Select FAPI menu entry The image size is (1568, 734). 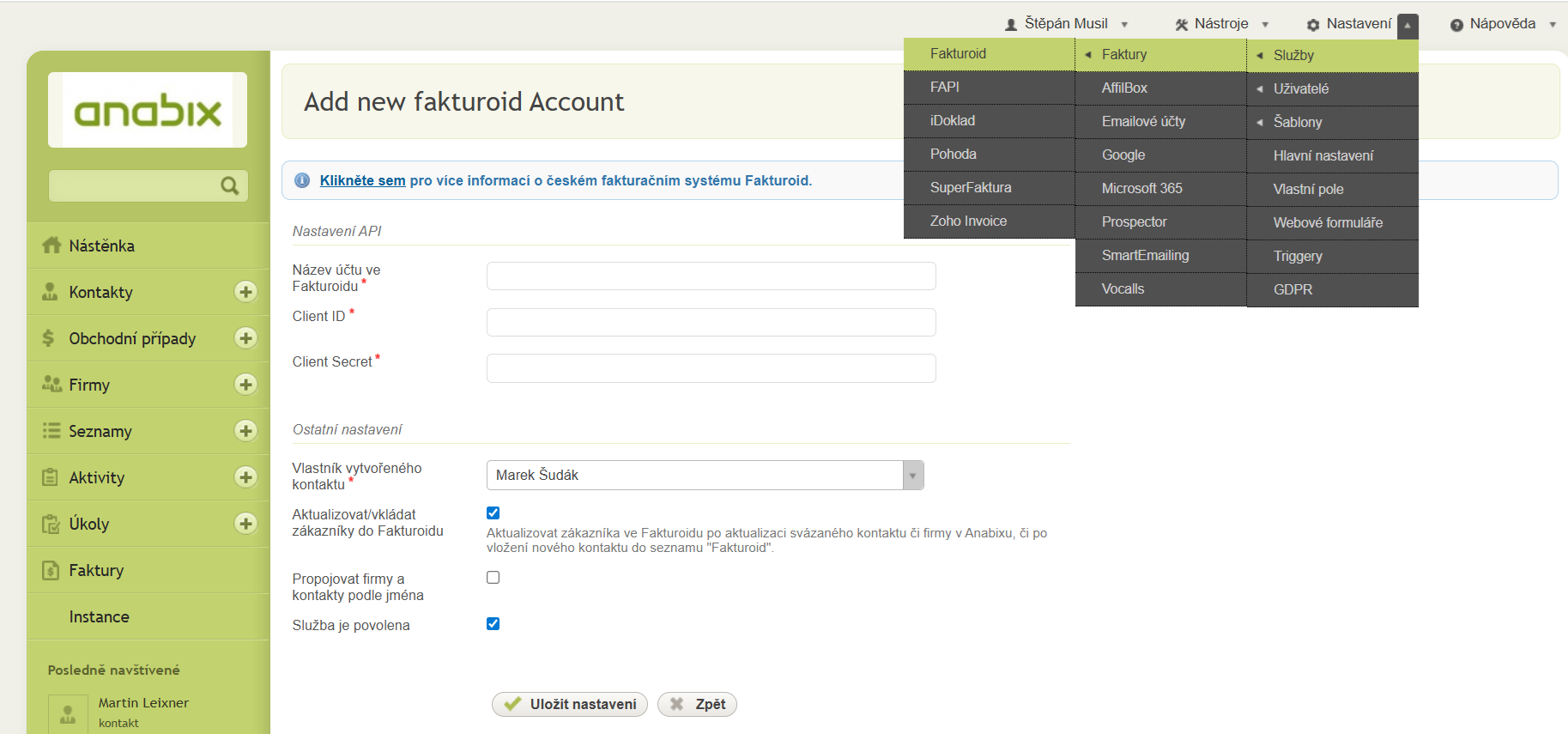coord(990,87)
